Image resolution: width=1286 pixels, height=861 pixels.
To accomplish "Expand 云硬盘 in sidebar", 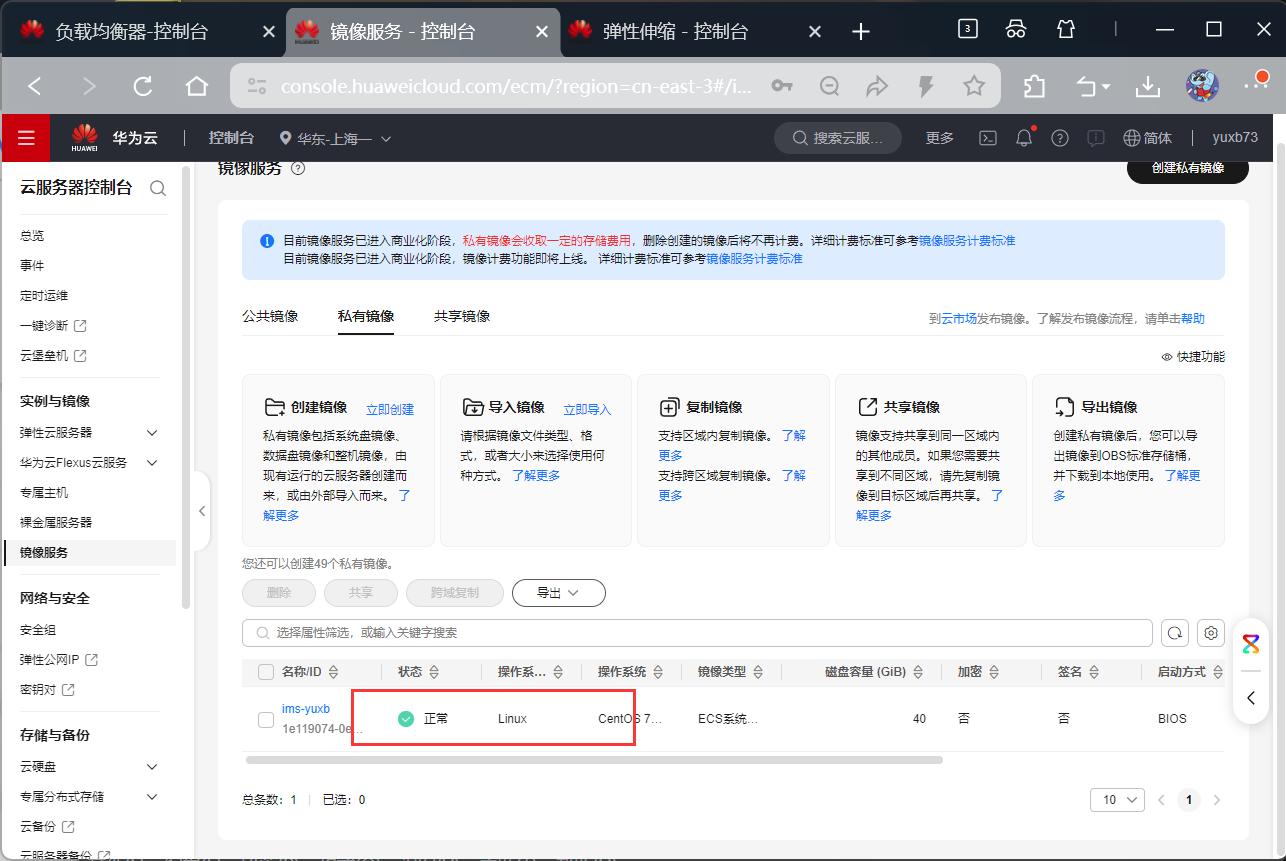I will (x=152, y=767).
